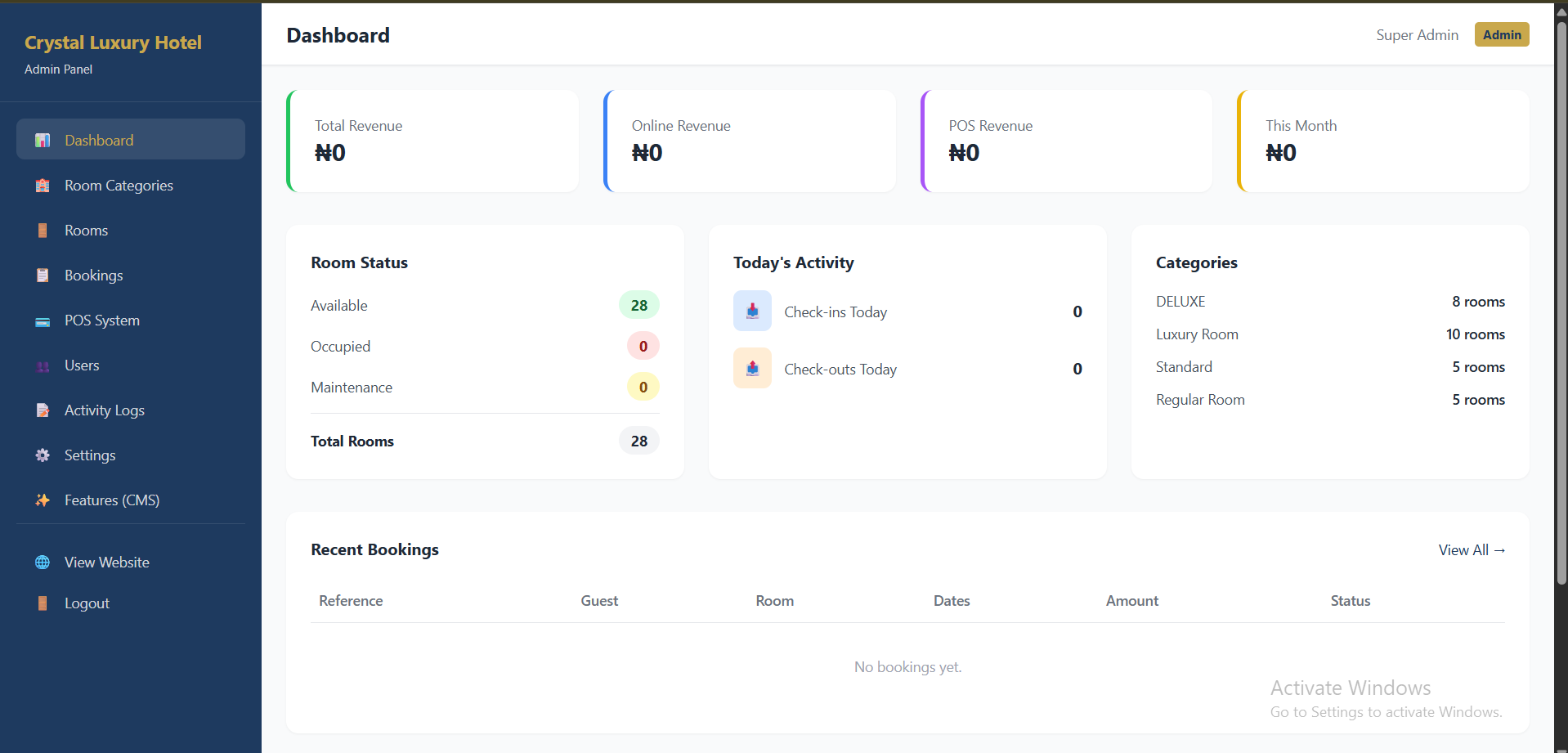Open the Dashboard from the sidebar icon
1568x753 pixels.
[42, 140]
